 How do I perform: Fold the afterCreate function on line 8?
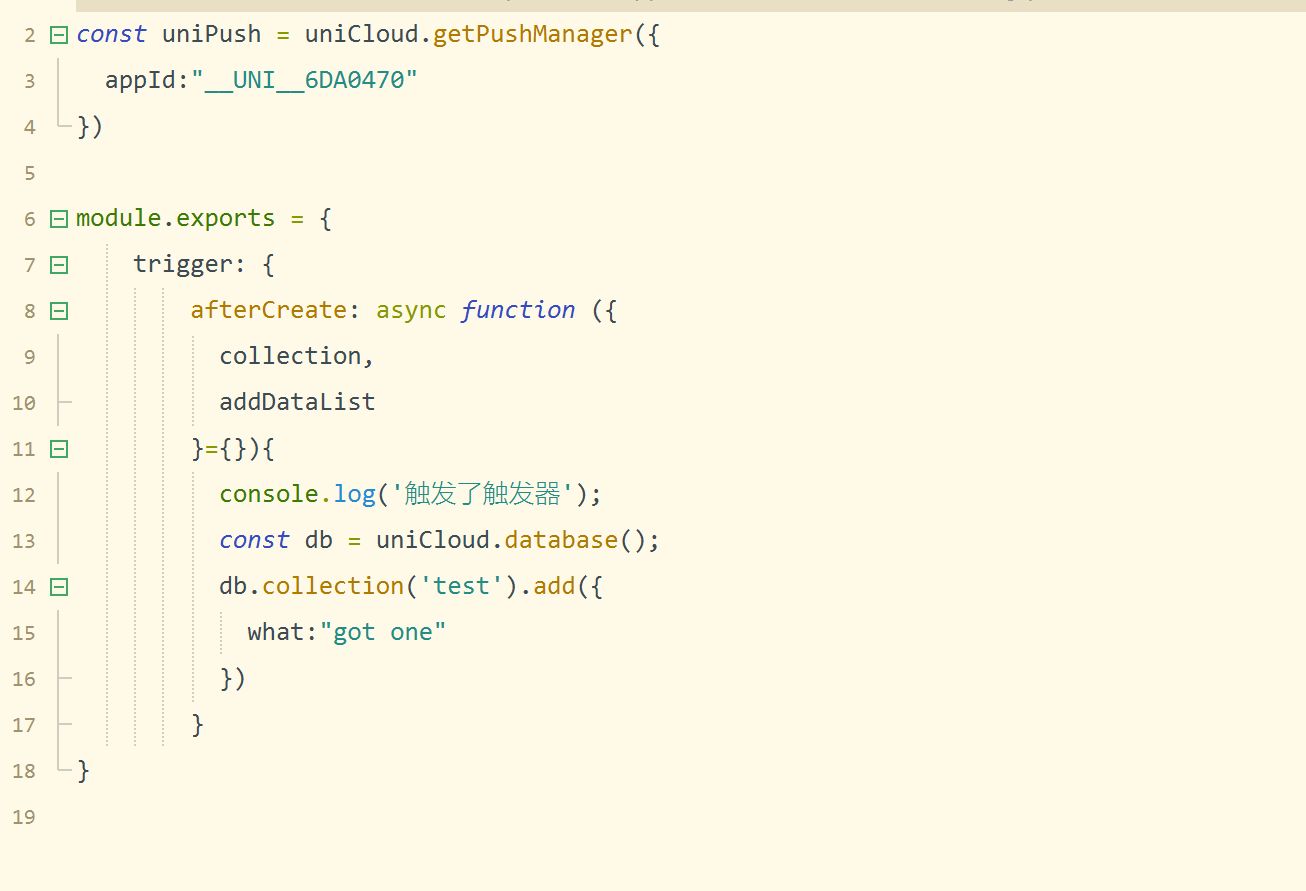59,311
